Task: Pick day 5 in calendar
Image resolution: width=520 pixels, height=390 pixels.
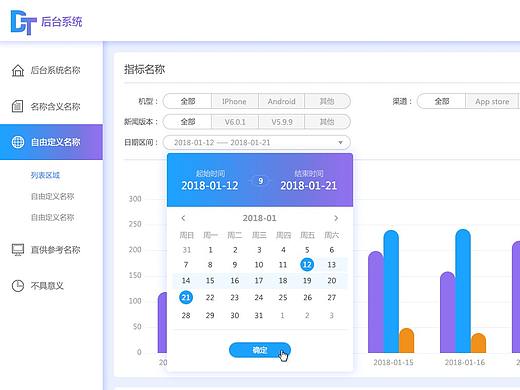Action: [307, 250]
